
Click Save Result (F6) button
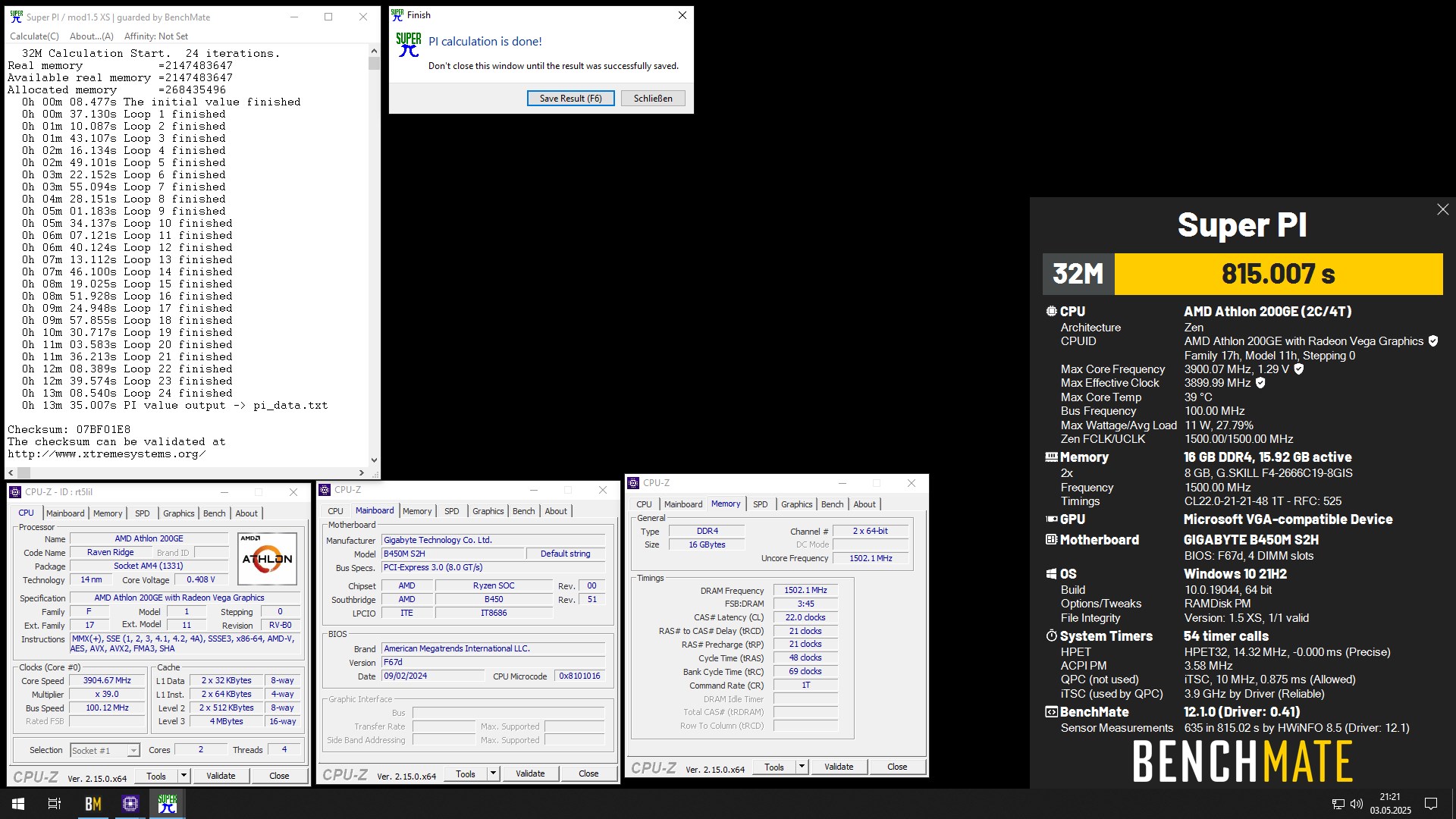570,99
